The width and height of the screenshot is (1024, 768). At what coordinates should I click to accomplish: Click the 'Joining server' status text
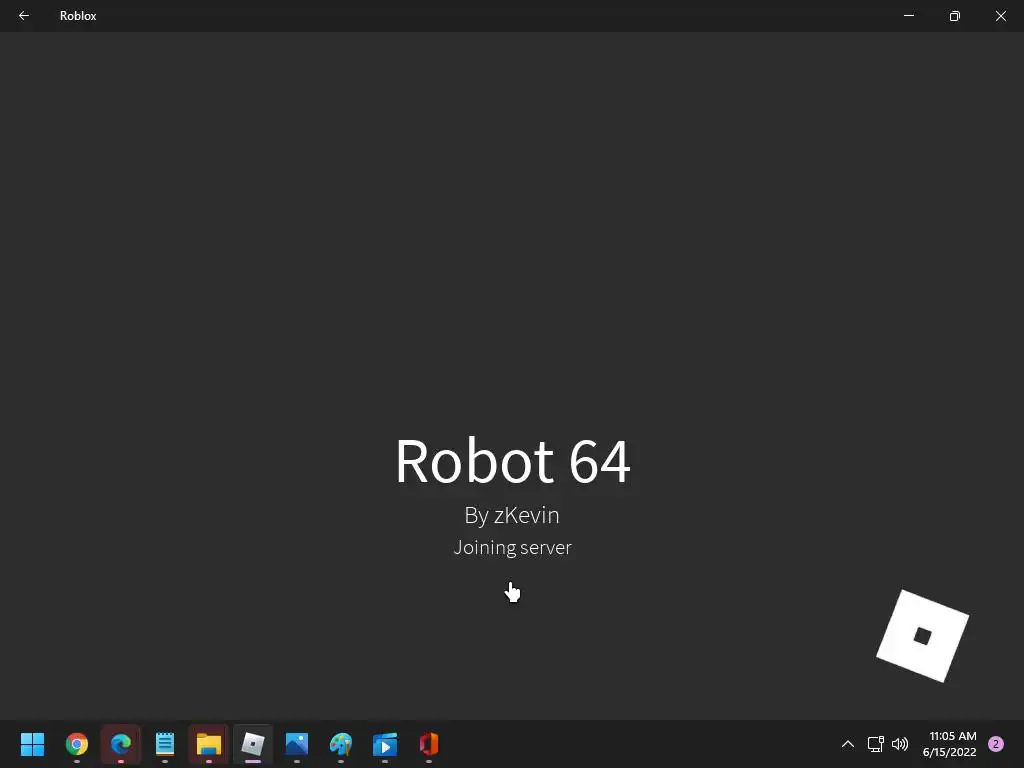click(x=512, y=547)
